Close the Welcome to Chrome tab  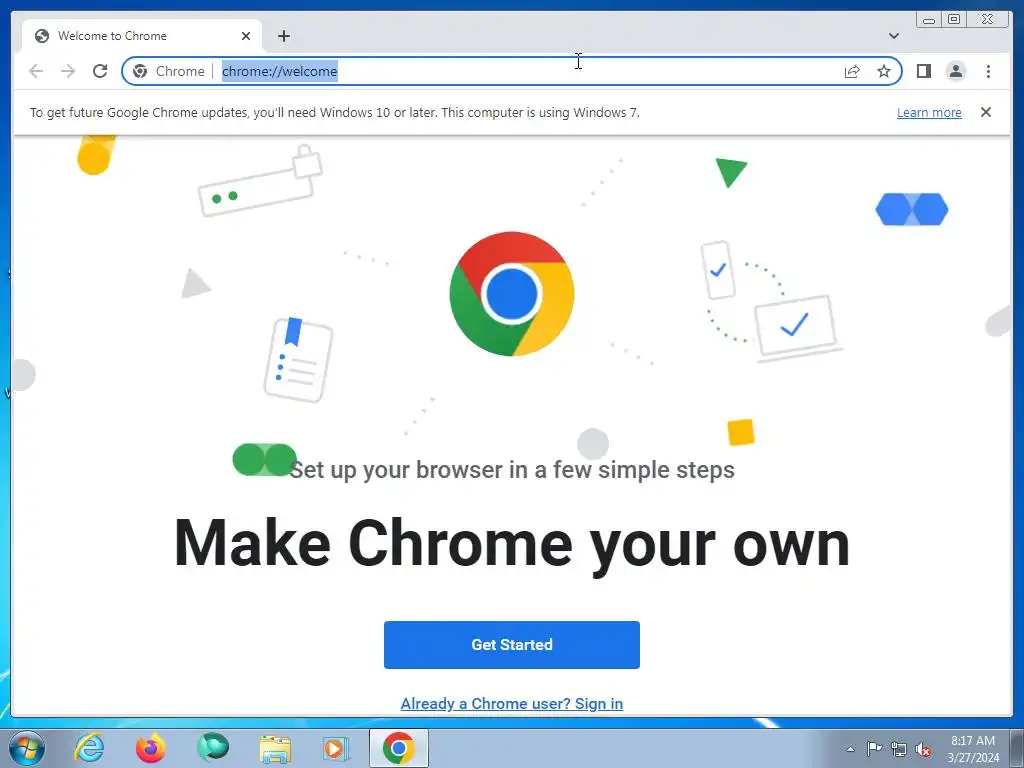[246, 36]
